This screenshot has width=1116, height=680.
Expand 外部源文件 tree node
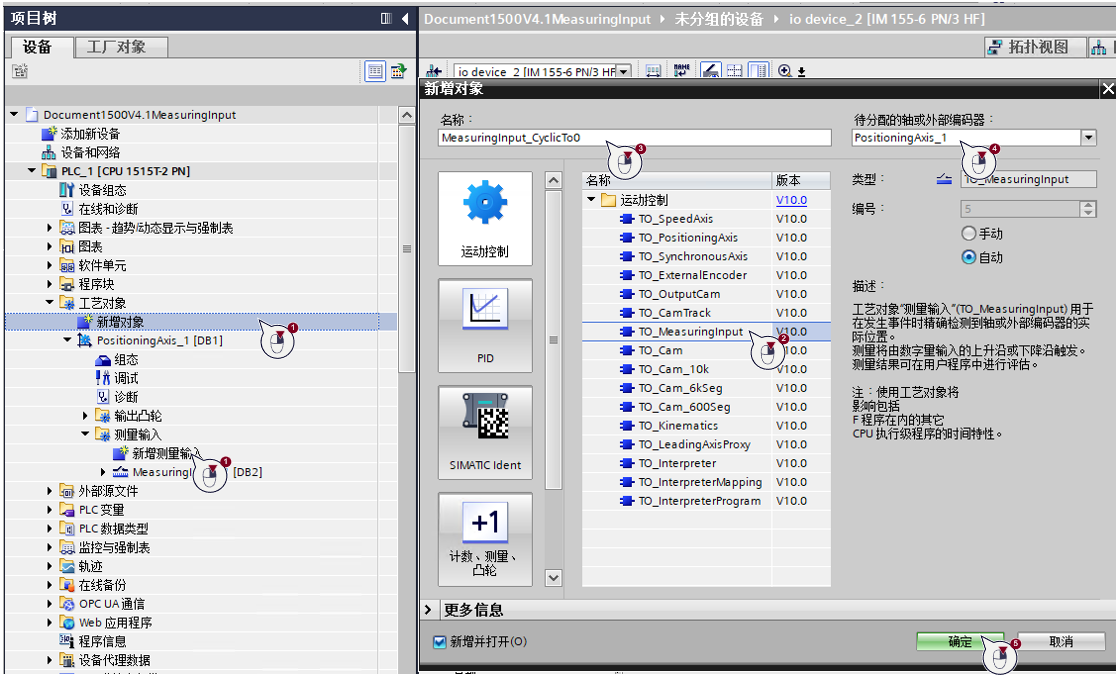click(x=49, y=491)
